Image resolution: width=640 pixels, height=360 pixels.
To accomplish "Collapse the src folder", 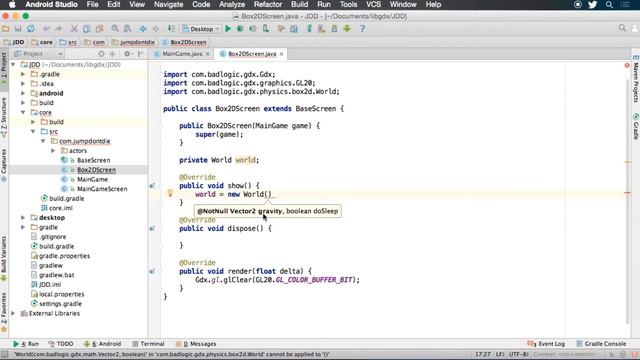I will point(33,131).
